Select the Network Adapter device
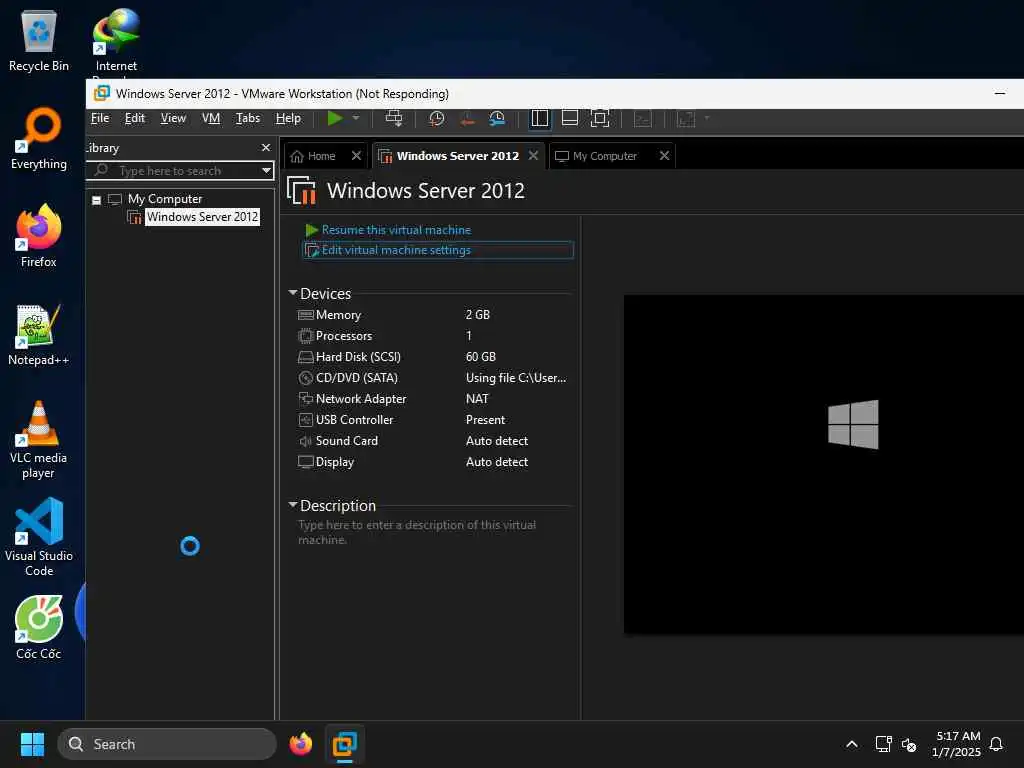The image size is (1024, 768). [x=432, y=398]
